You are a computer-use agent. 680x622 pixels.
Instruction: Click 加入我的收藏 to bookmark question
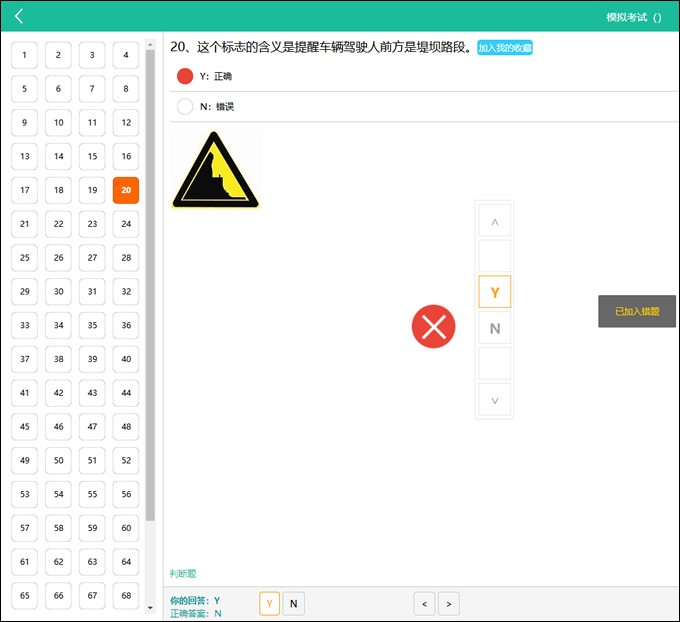click(504, 48)
